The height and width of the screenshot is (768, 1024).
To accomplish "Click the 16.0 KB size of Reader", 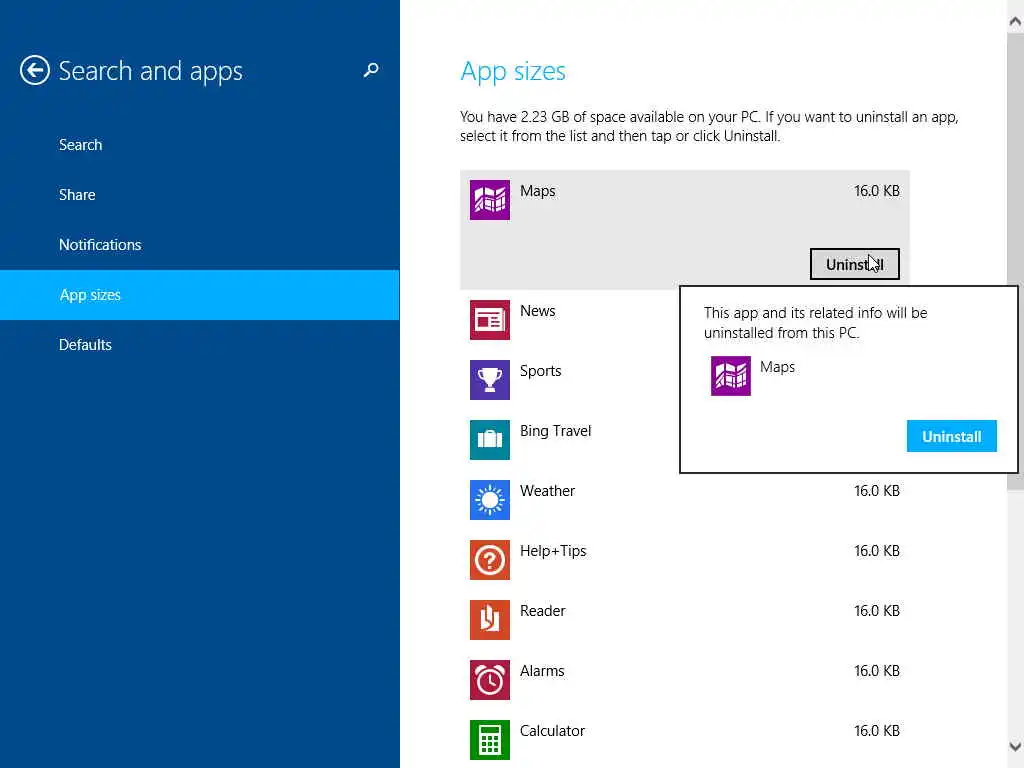I will (x=877, y=611).
